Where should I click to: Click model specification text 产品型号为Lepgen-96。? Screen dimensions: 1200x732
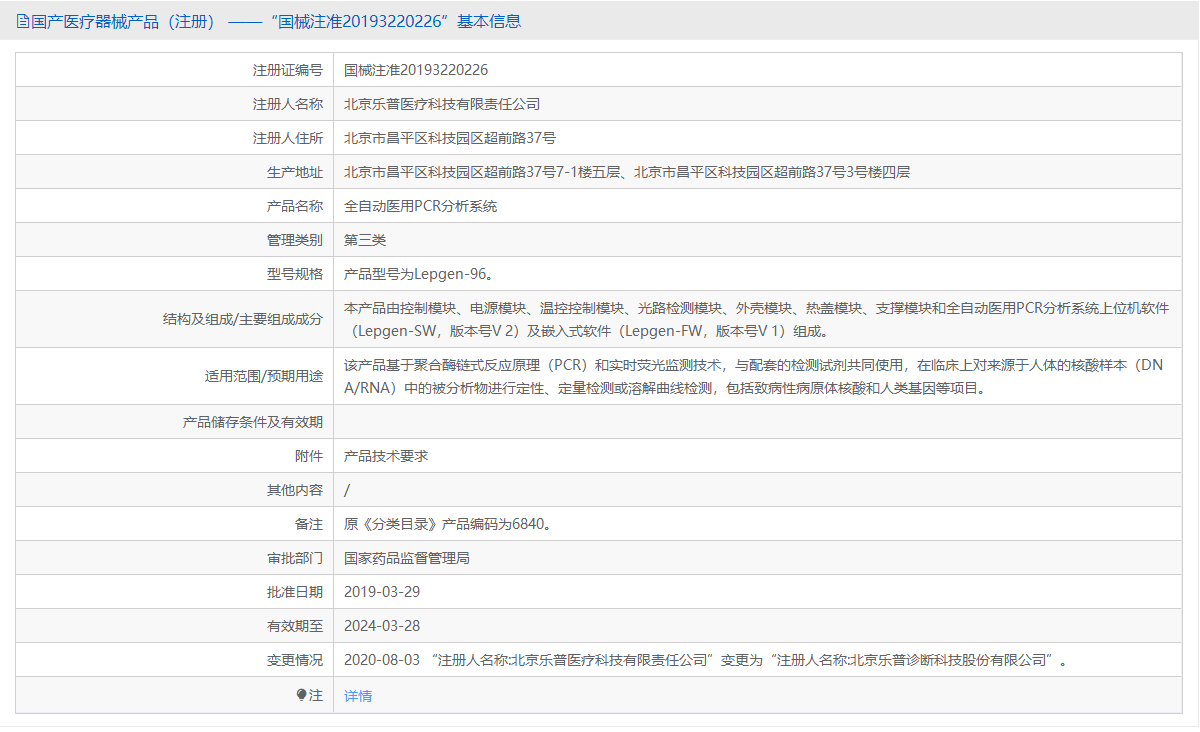click(x=418, y=274)
